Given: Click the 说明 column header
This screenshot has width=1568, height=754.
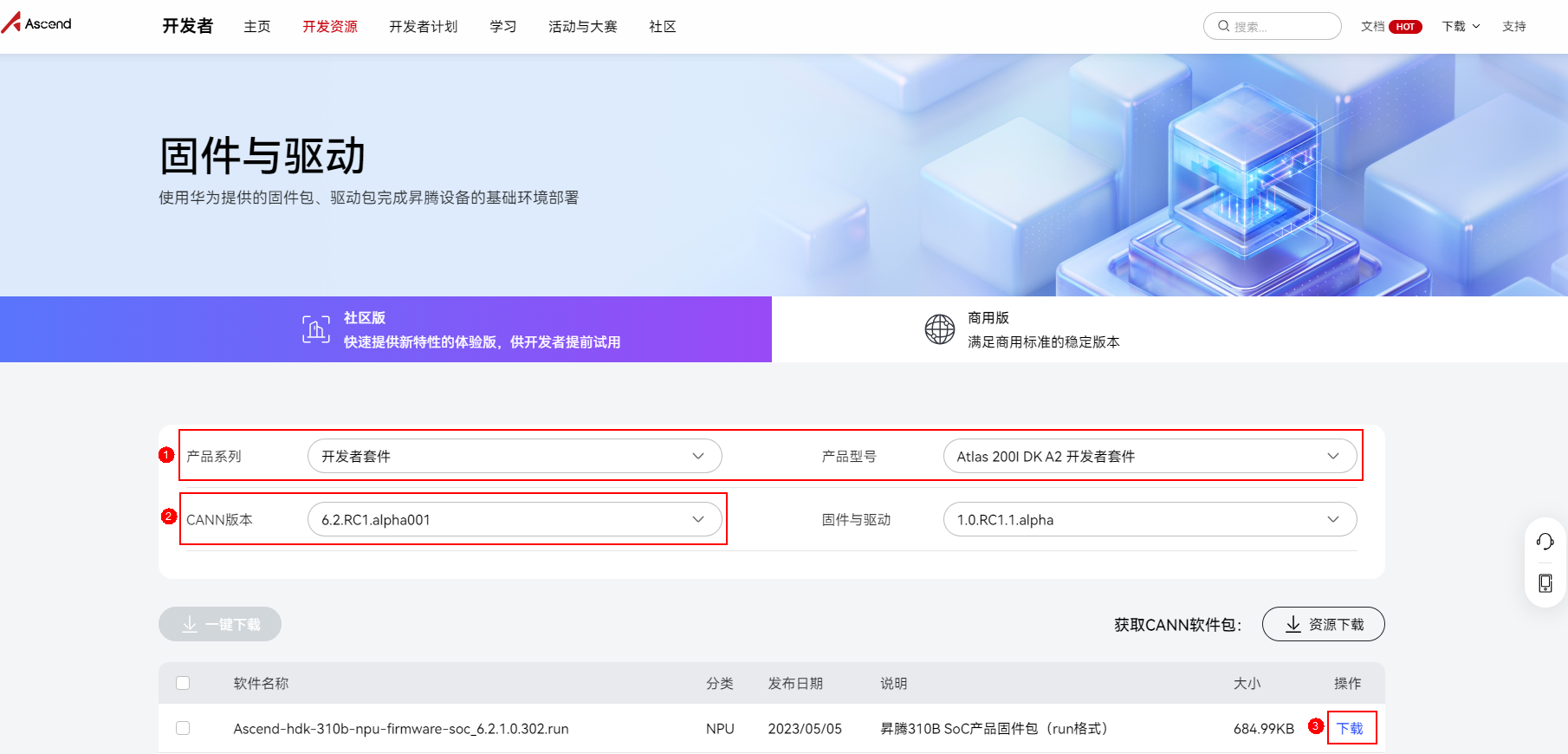Looking at the screenshot, I should pos(894,684).
